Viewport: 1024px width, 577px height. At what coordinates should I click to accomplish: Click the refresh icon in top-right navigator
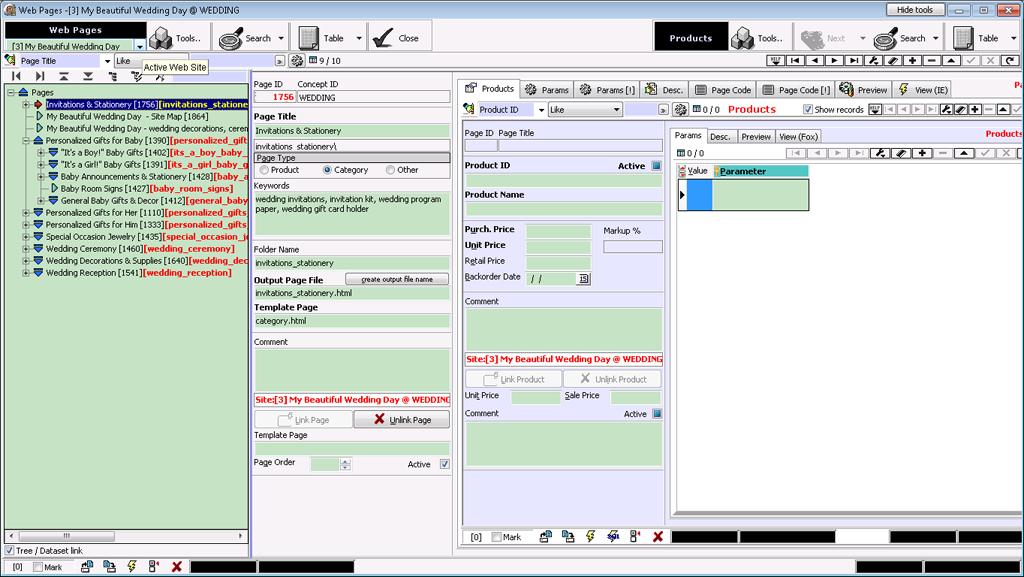click(1009, 61)
